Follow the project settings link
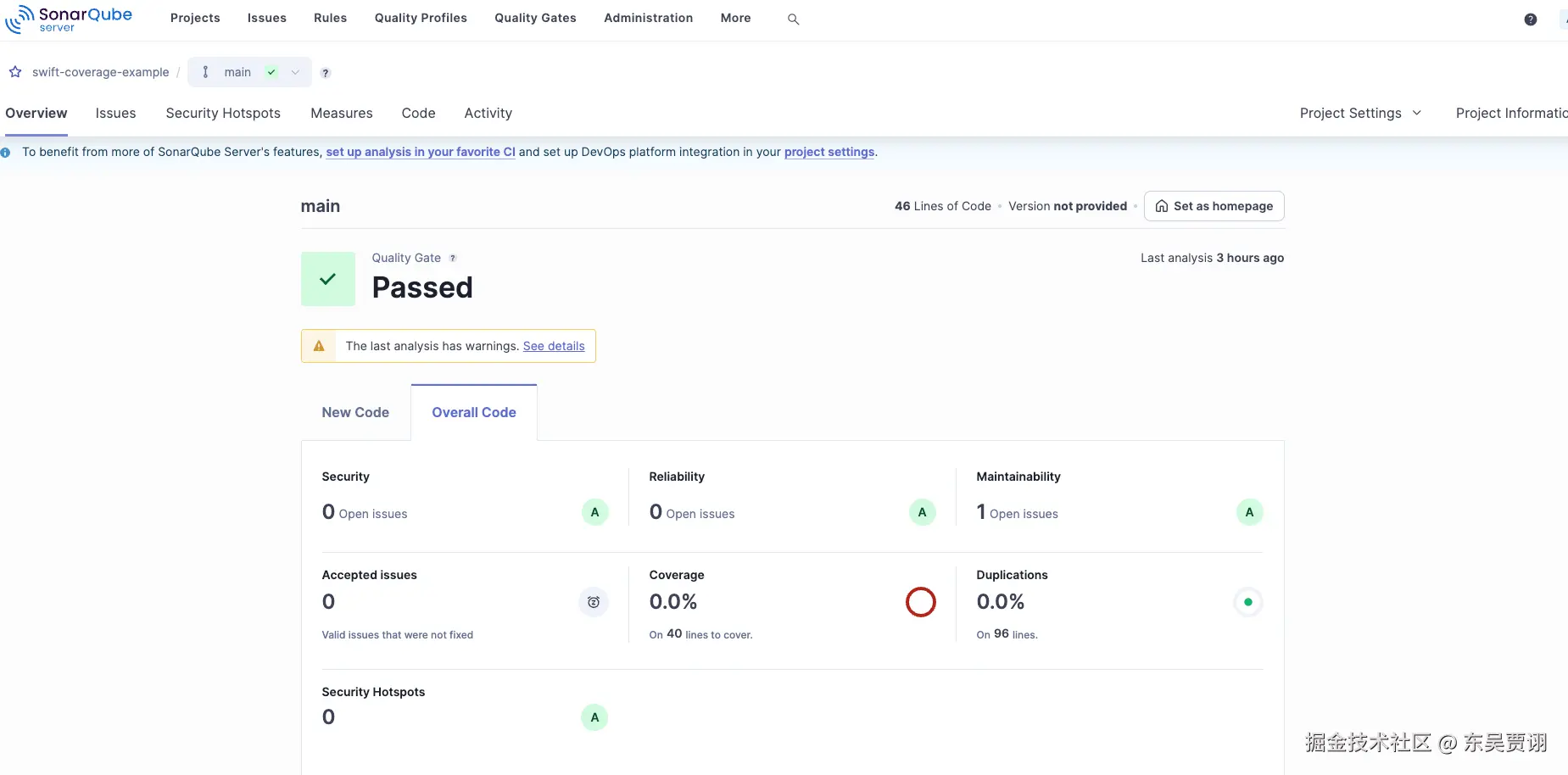Screen dimensions: 1568x775 click(829, 152)
